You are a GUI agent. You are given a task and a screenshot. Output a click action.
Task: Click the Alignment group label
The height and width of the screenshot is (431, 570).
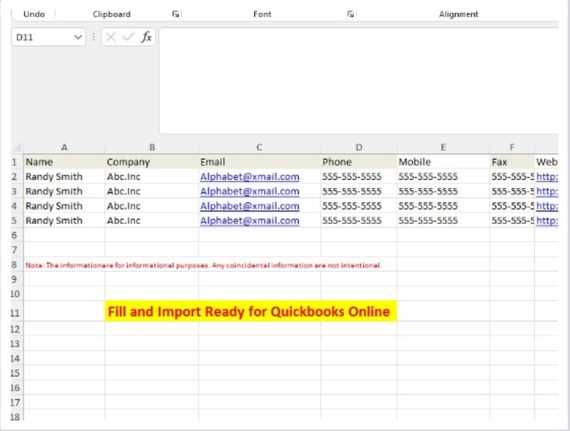click(458, 14)
